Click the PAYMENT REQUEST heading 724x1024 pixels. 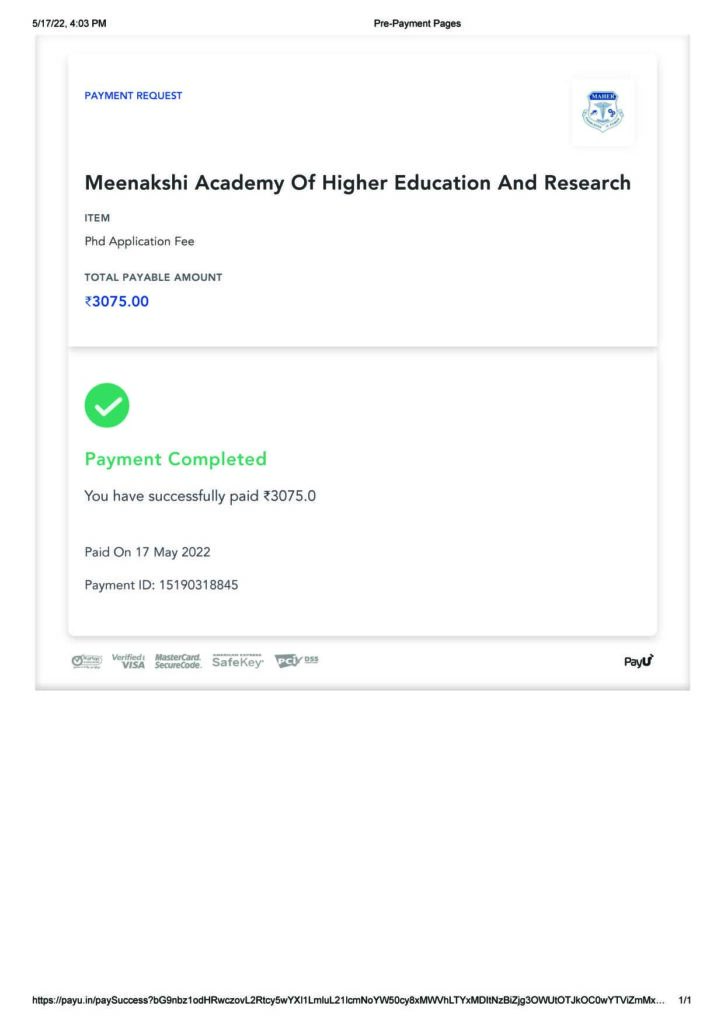pyautogui.click(x=133, y=95)
